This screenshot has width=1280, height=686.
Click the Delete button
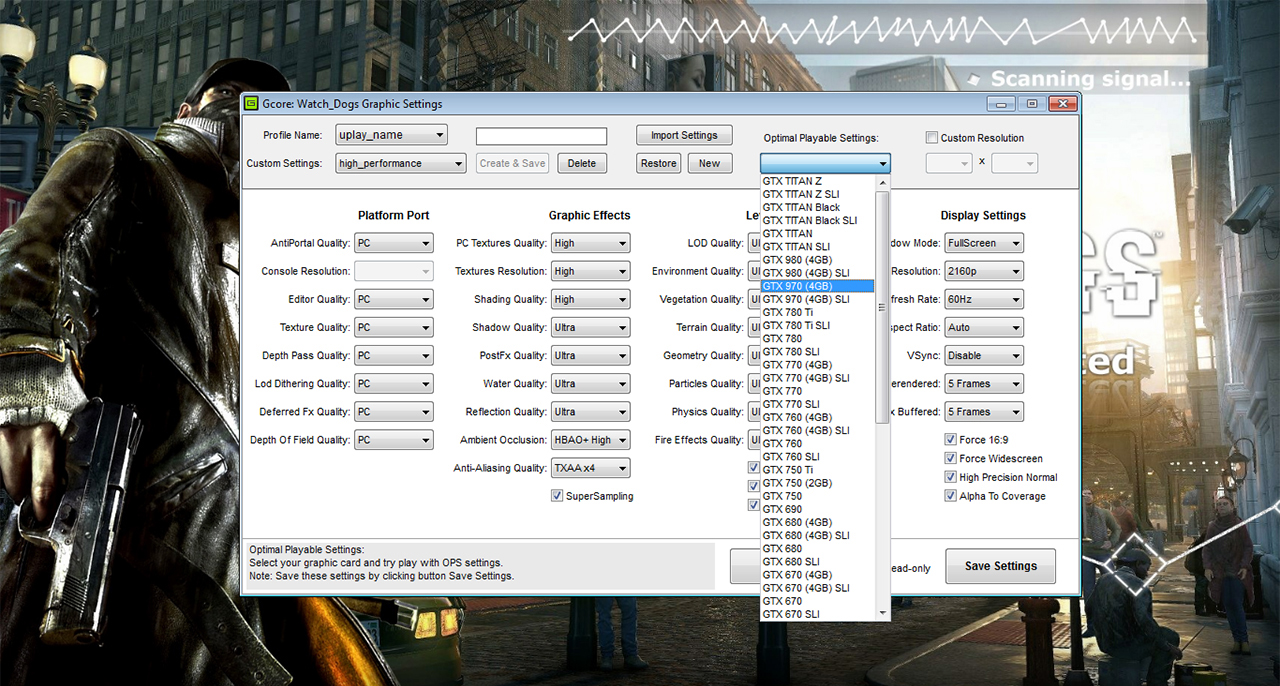(x=582, y=163)
